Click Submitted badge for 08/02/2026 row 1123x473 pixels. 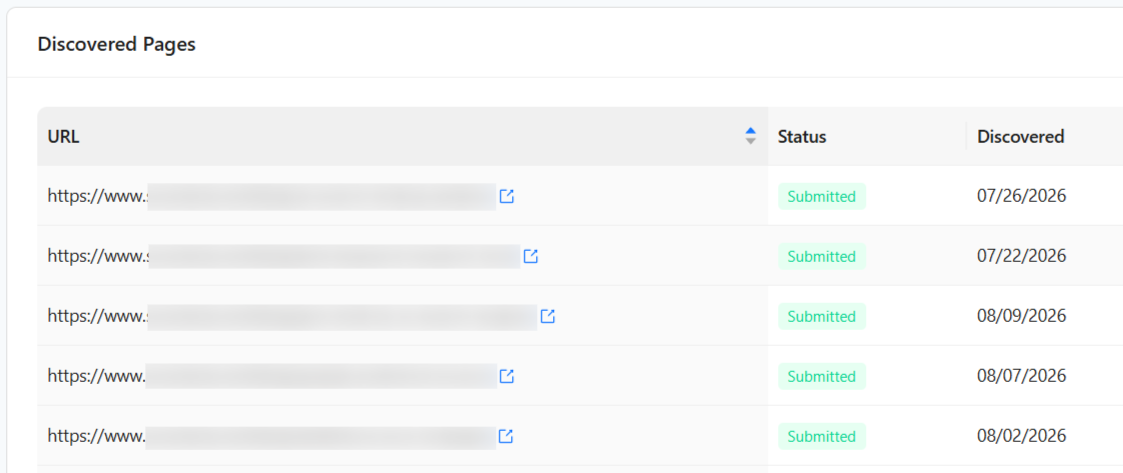tap(822, 436)
